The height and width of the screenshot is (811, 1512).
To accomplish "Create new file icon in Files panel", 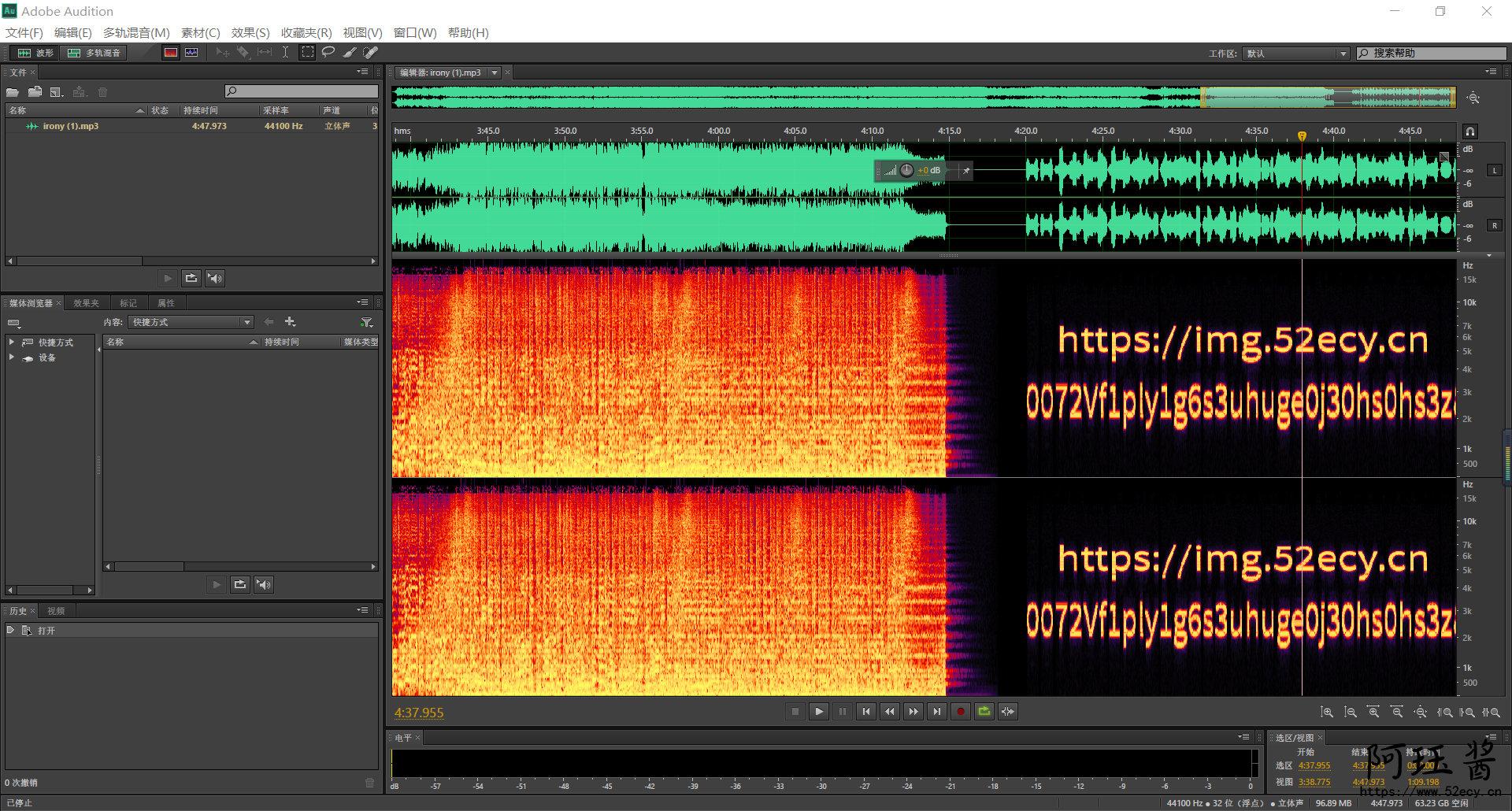I will tap(57, 92).
